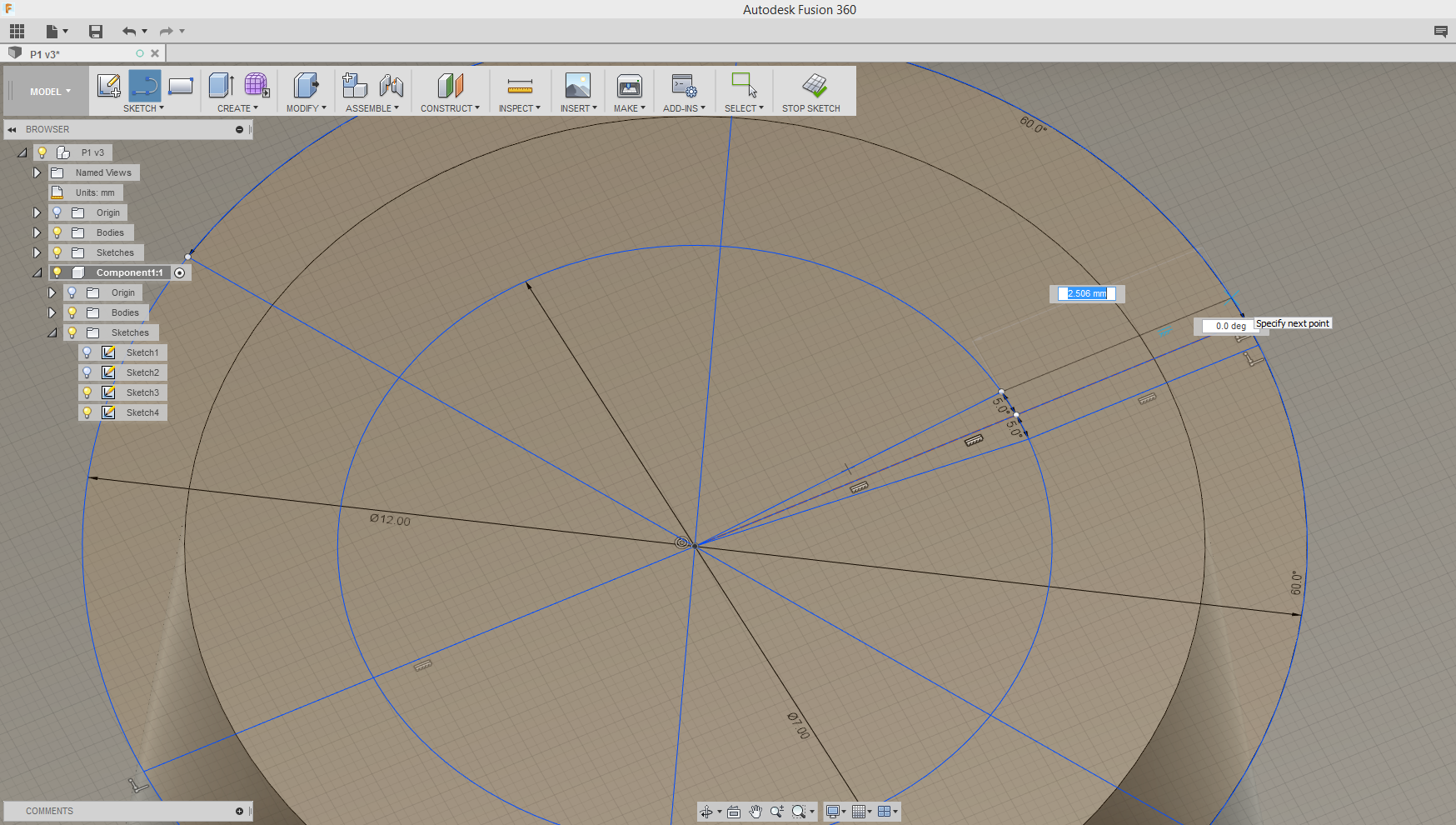Hide Sketch3 with its lightbulb

(87, 392)
